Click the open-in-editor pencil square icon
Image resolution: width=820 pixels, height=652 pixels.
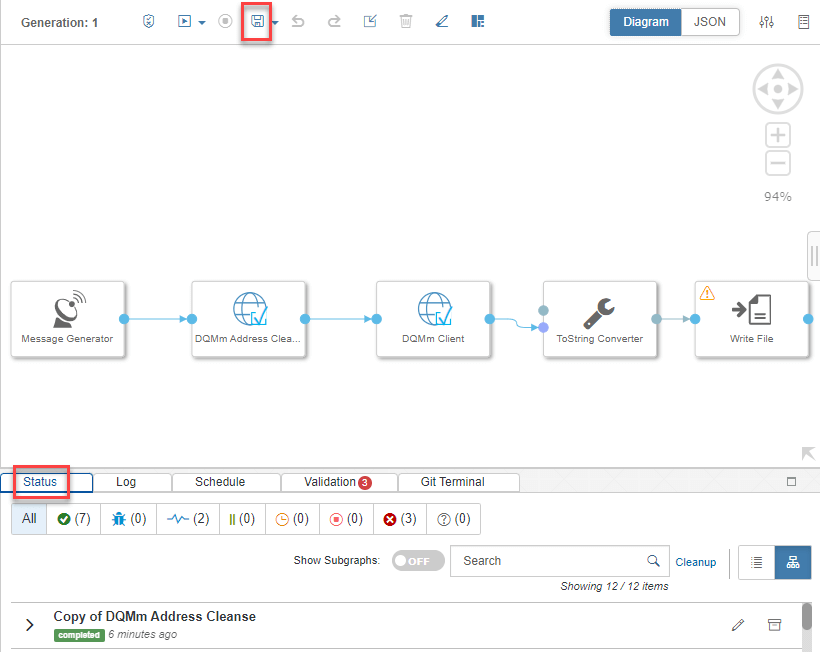(370, 21)
